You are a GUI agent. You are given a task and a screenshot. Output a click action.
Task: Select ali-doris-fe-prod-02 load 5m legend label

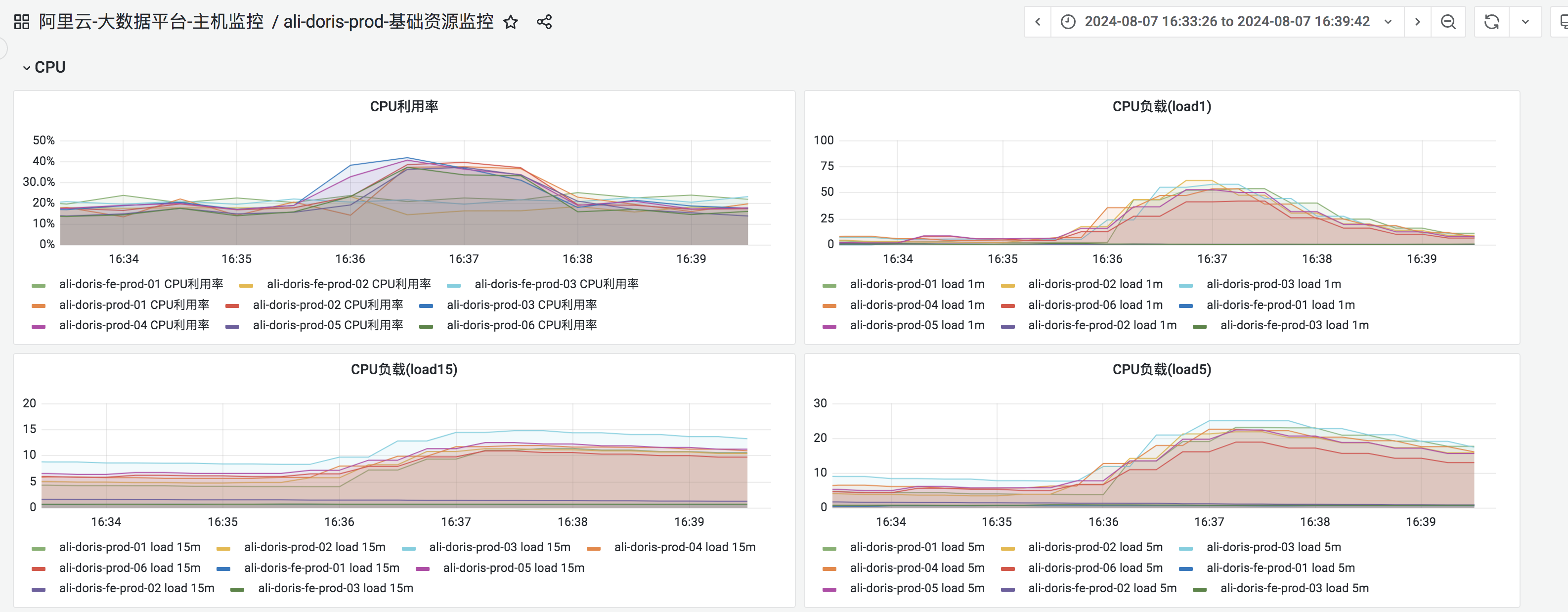(x=1102, y=589)
